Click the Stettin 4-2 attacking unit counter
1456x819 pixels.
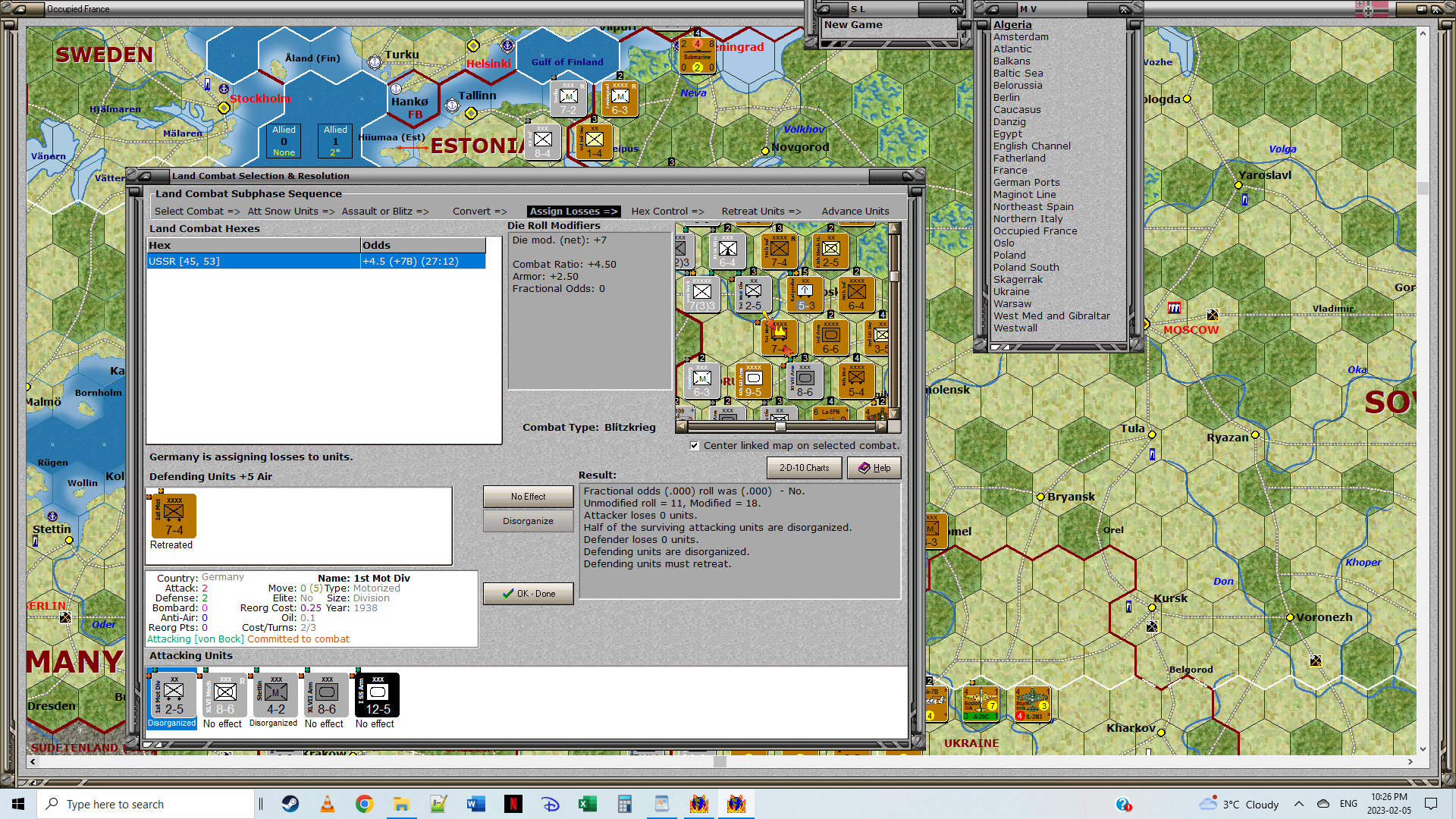point(275,695)
